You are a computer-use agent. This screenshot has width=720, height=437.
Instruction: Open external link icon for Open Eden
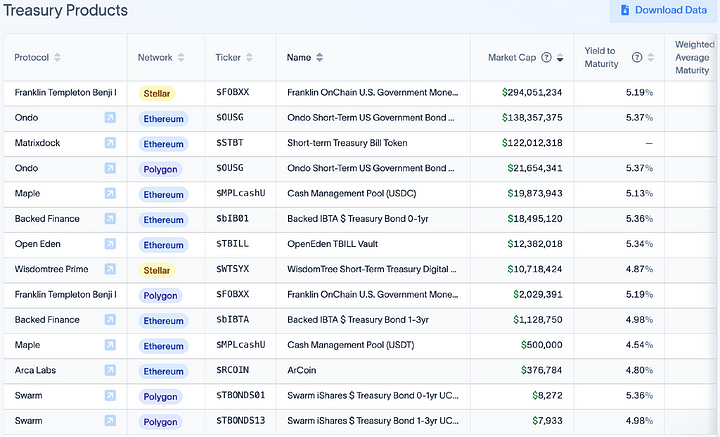pyautogui.click(x=110, y=244)
